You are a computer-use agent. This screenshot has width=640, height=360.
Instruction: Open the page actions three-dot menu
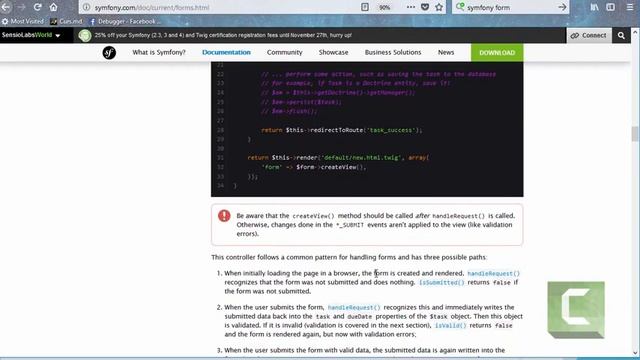(x=411, y=7)
